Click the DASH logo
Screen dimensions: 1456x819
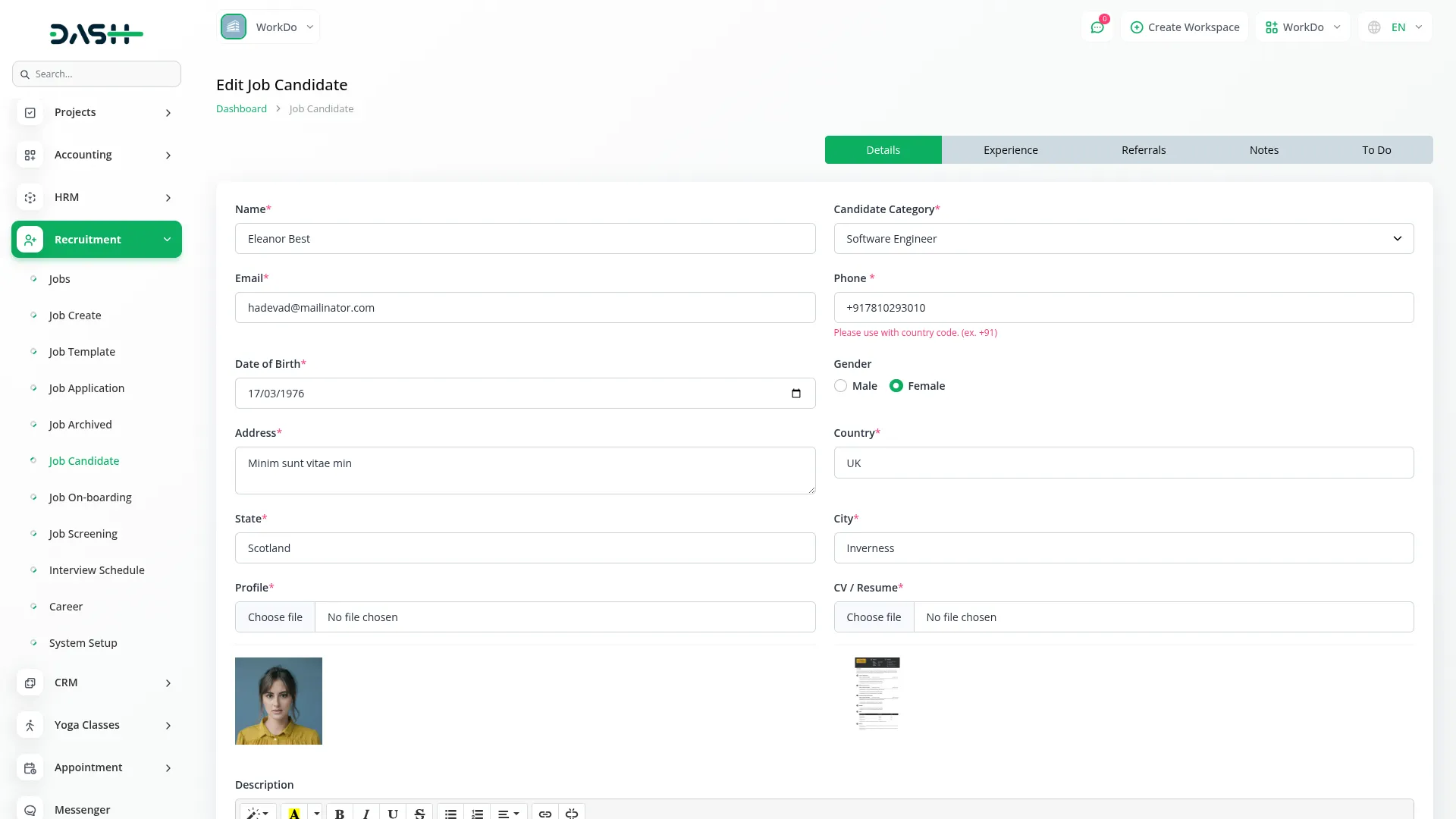(x=96, y=33)
